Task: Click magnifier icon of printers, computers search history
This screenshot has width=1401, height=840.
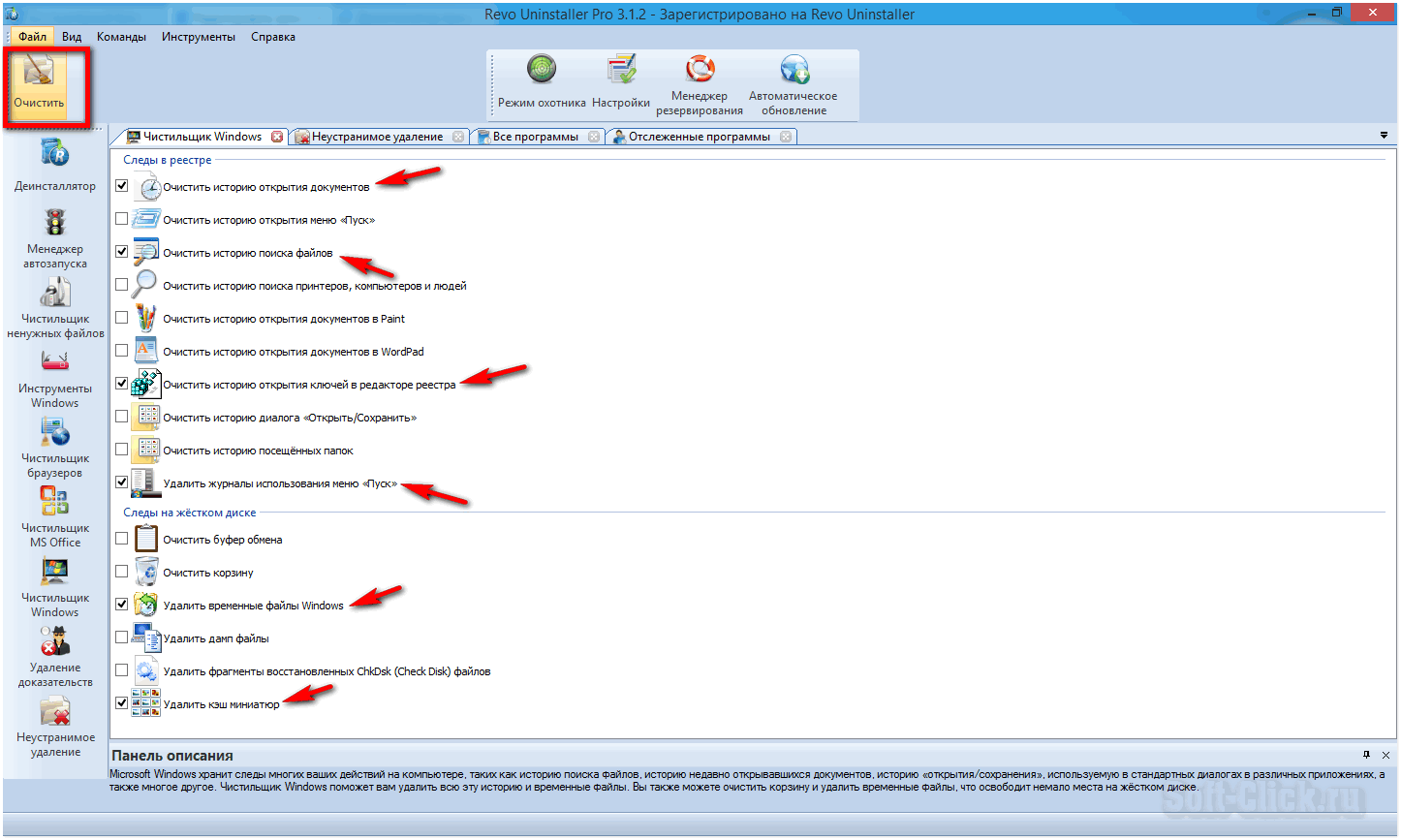Action: [145, 285]
